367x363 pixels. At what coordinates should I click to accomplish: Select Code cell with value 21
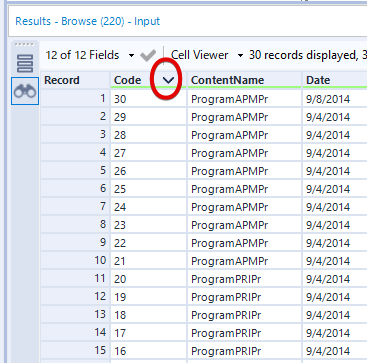click(x=149, y=261)
